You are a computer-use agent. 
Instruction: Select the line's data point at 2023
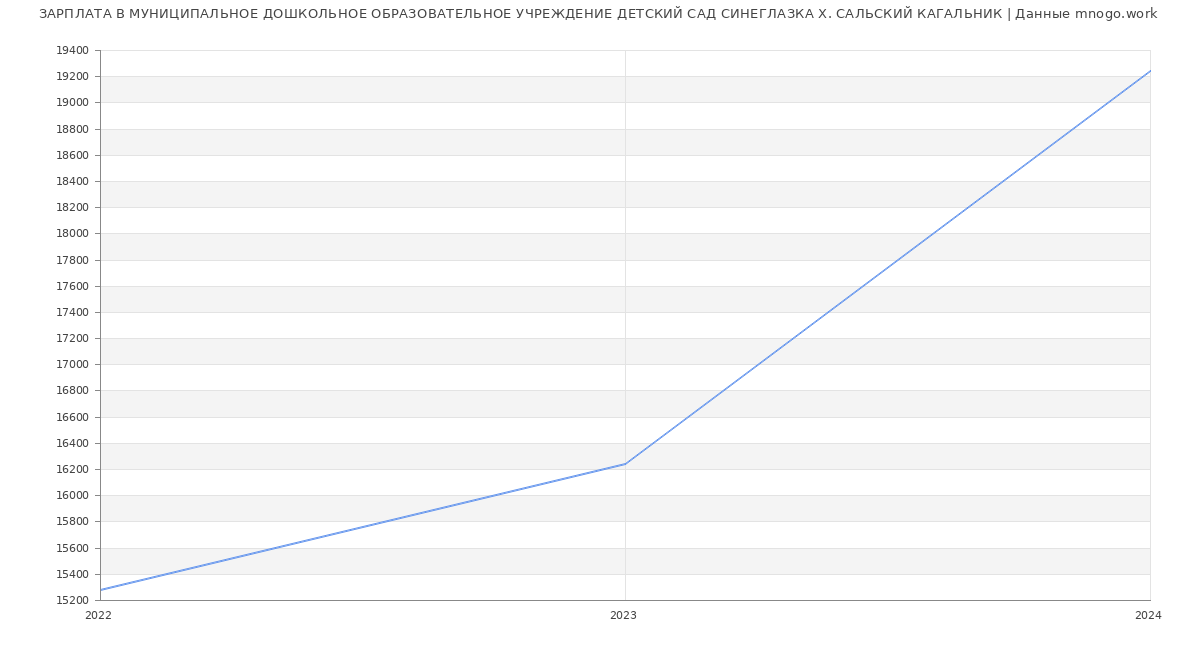pos(625,464)
